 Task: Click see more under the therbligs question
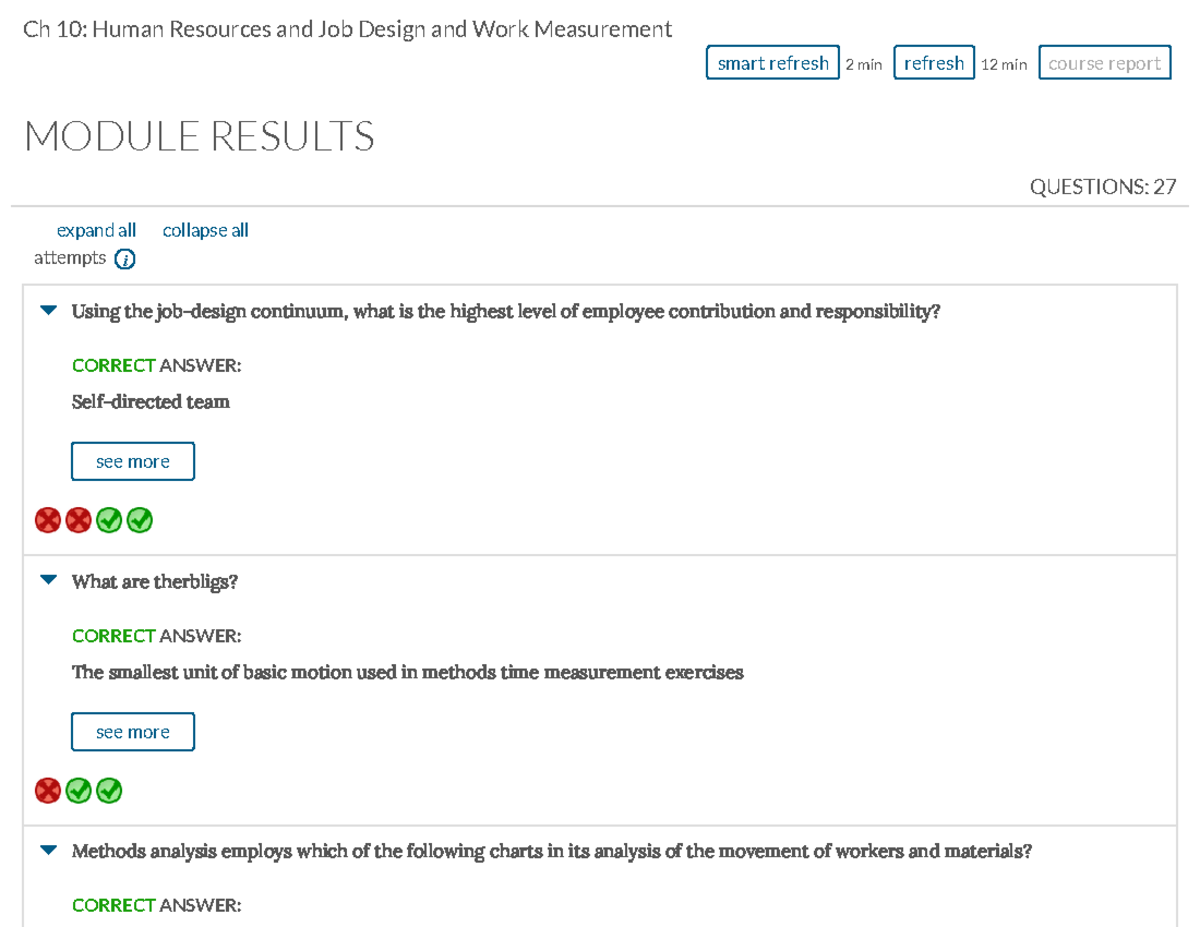point(133,731)
